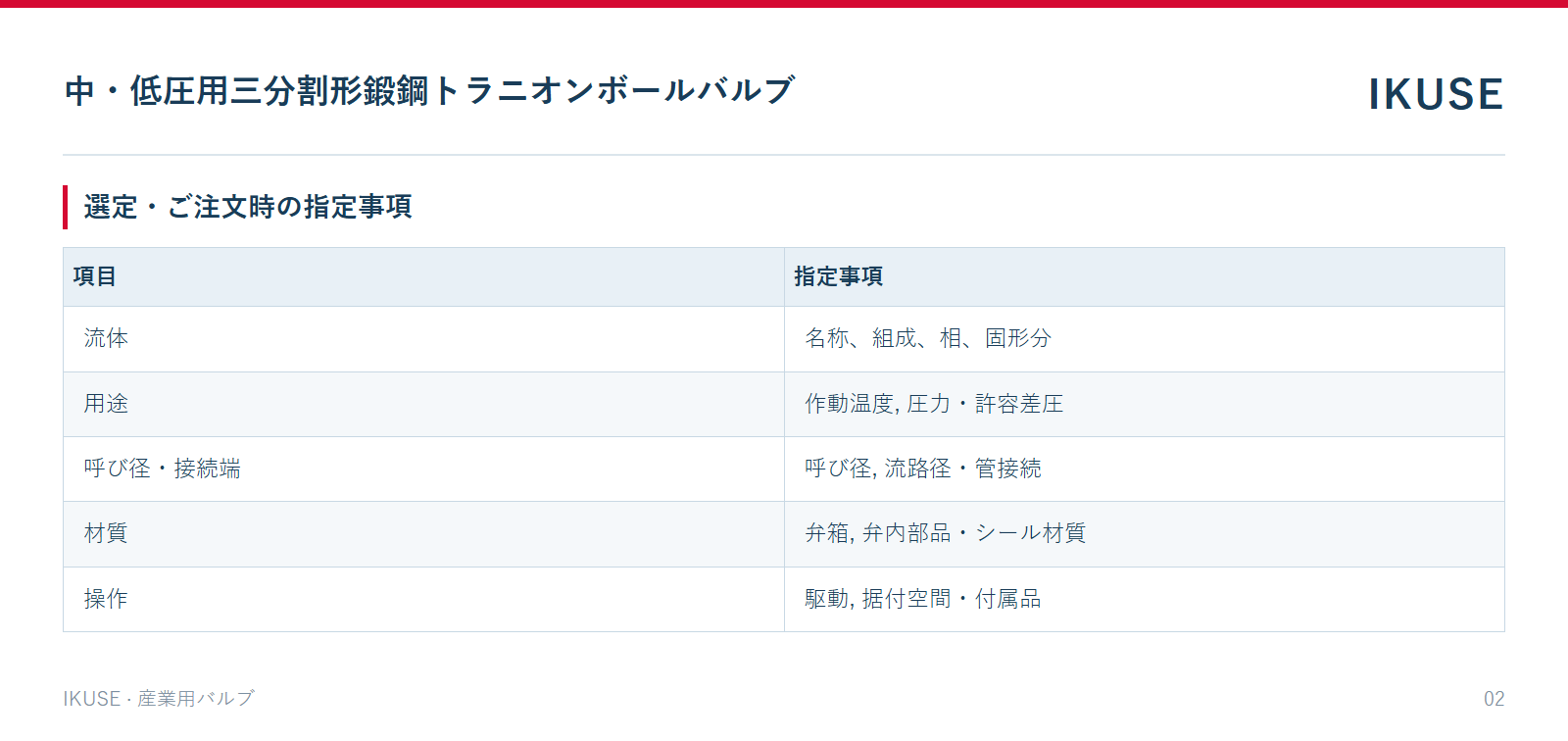The image size is (1568, 741).
Task: Select the slide title 中・低圧用三分割形鍛鋼トラニオンボールバルブ
Action: (430, 90)
